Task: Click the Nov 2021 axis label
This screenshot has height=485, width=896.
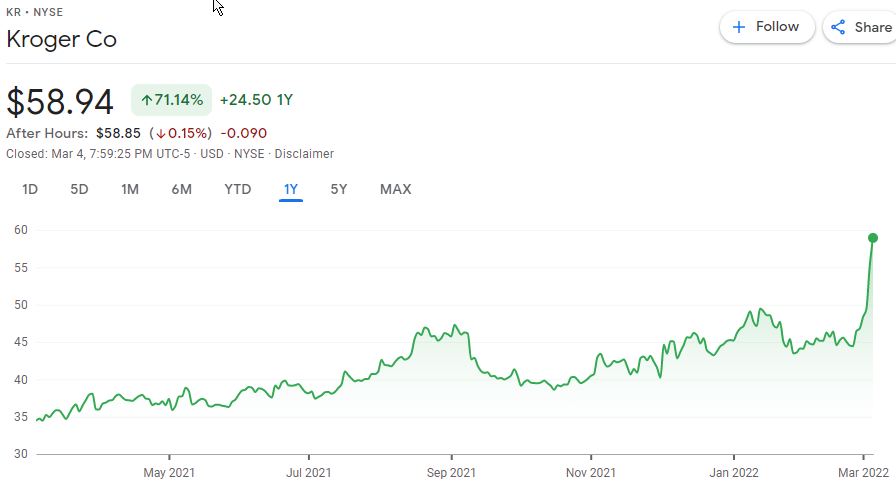Action: [591, 472]
